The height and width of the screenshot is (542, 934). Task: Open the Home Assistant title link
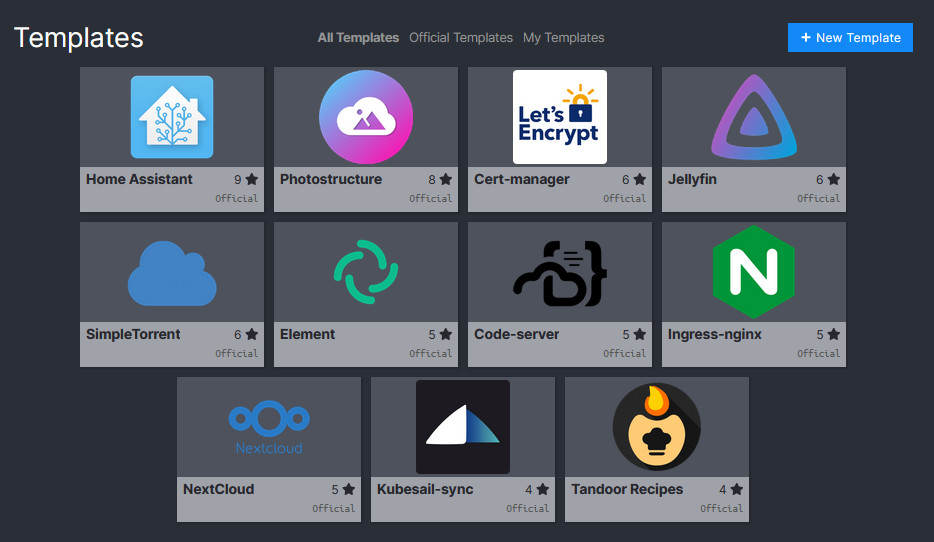139,179
